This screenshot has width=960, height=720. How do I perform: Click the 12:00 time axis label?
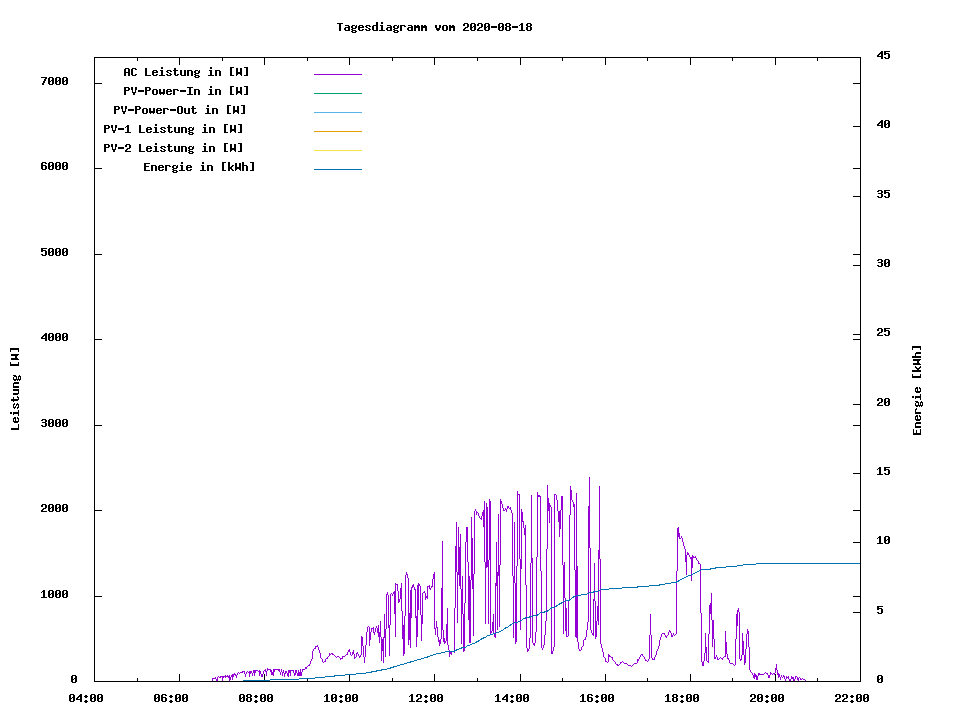(426, 698)
